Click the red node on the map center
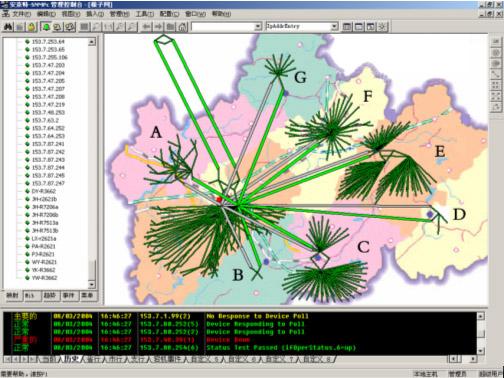Screen dimensions: 504x378 pyautogui.click(x=219, y=199)
